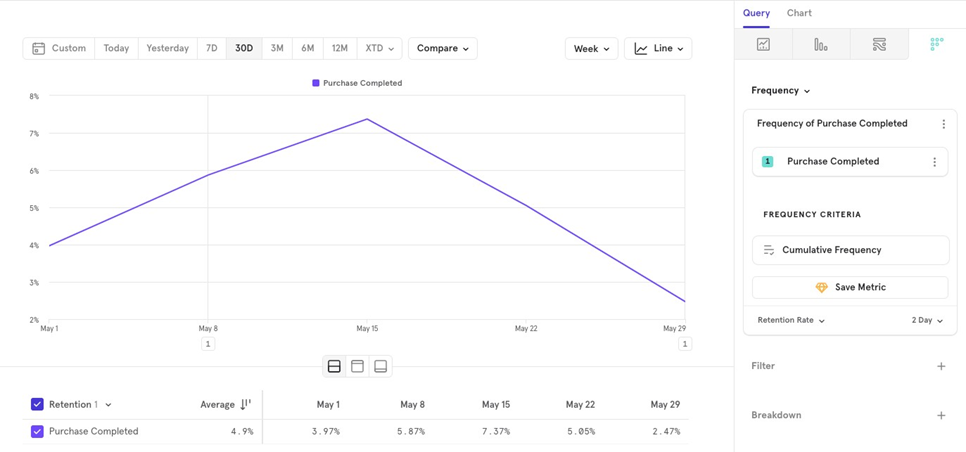Click the Cumulative Frequency criteria button

[850, 250]
